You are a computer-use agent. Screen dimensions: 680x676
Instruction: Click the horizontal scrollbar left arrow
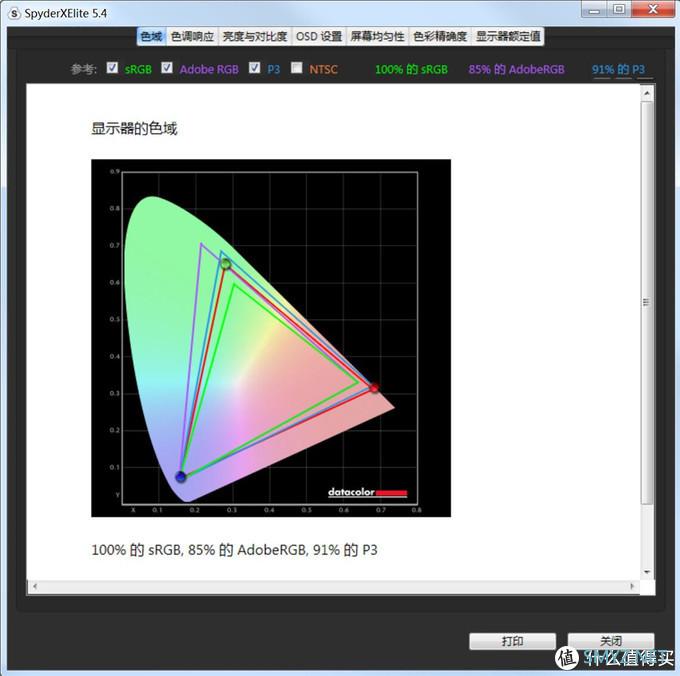click(x=35, y=586)
